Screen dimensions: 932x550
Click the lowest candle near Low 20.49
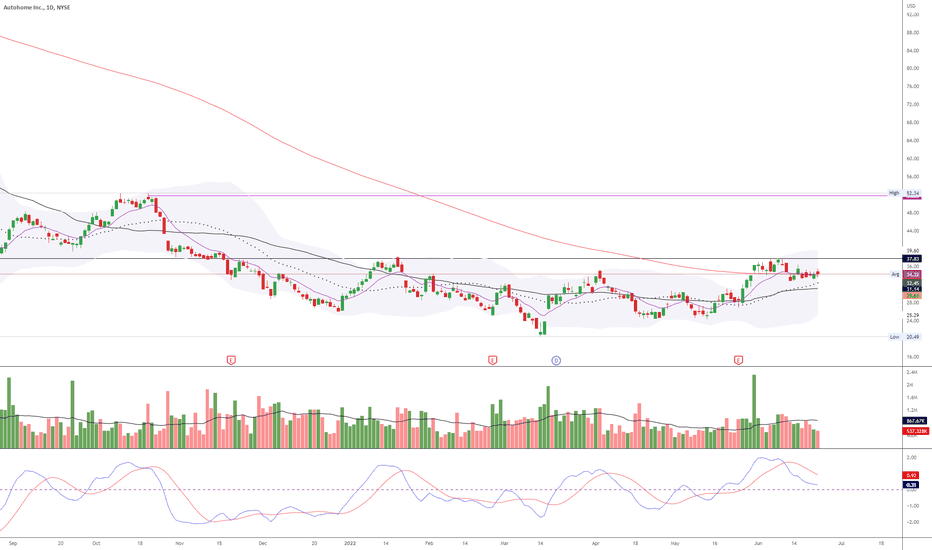(x=540, y=328)
